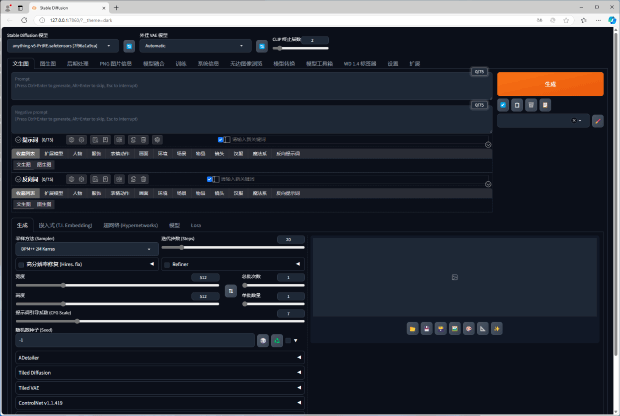Switch to the 图生图 main tab
Image resolution: width=620 pixels, height=416 pixels.
coord(48,64)
